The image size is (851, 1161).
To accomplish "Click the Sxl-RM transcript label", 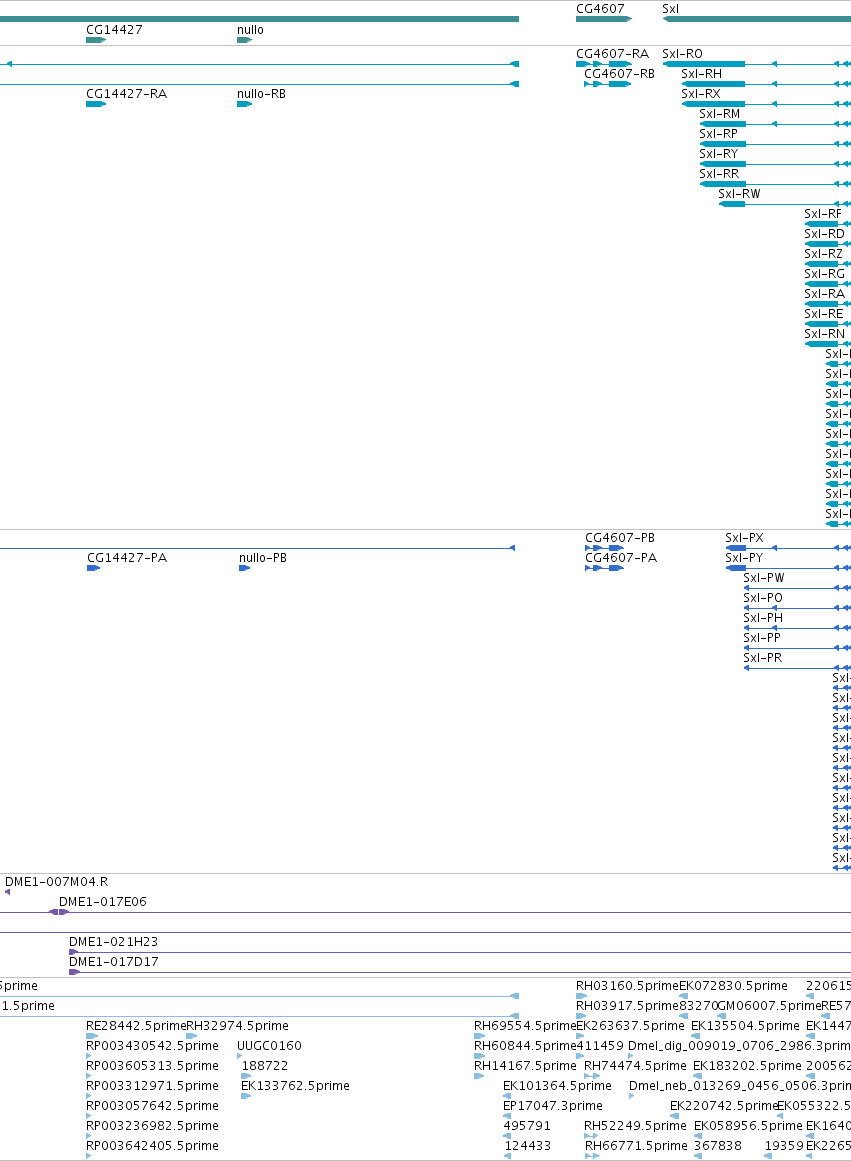I will click(720, 114).
